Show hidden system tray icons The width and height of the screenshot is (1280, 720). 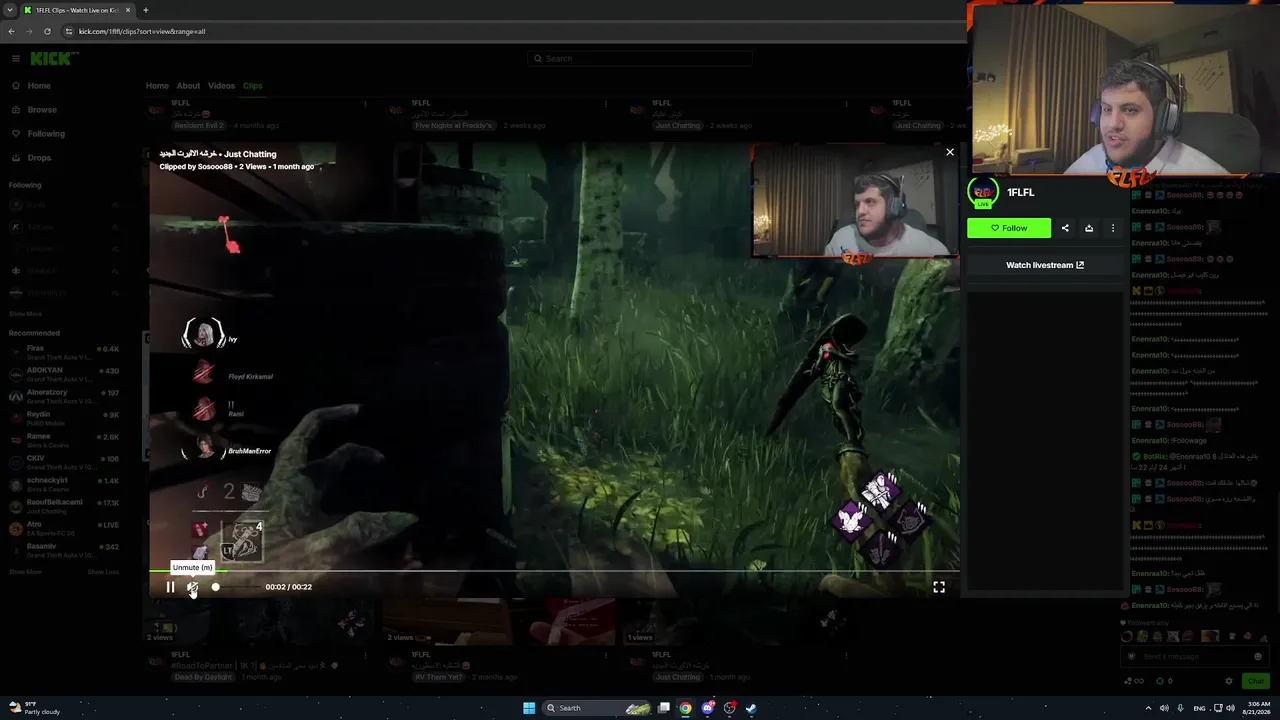coord(1148,708)
